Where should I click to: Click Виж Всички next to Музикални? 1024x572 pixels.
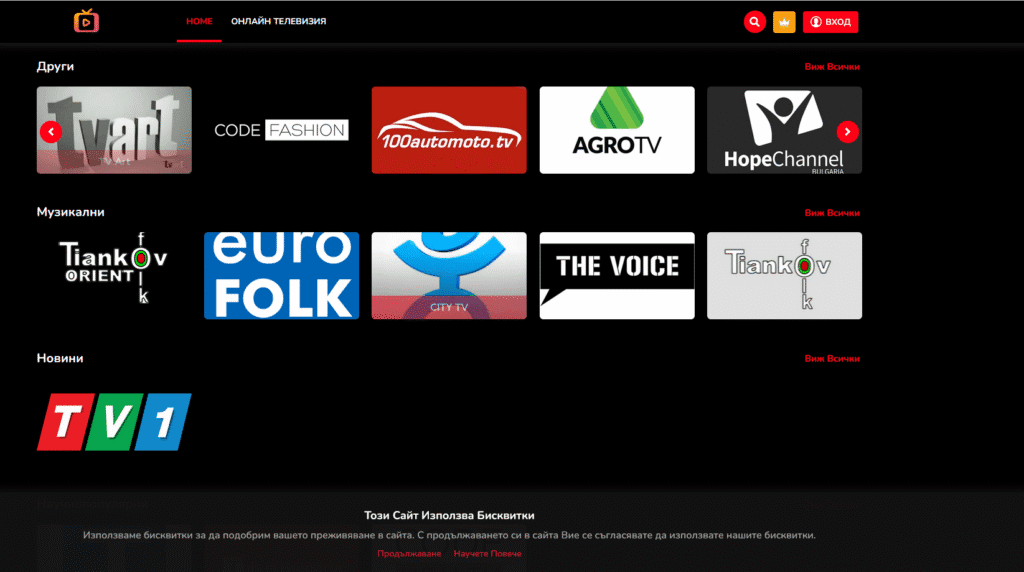tap(831, 213)
